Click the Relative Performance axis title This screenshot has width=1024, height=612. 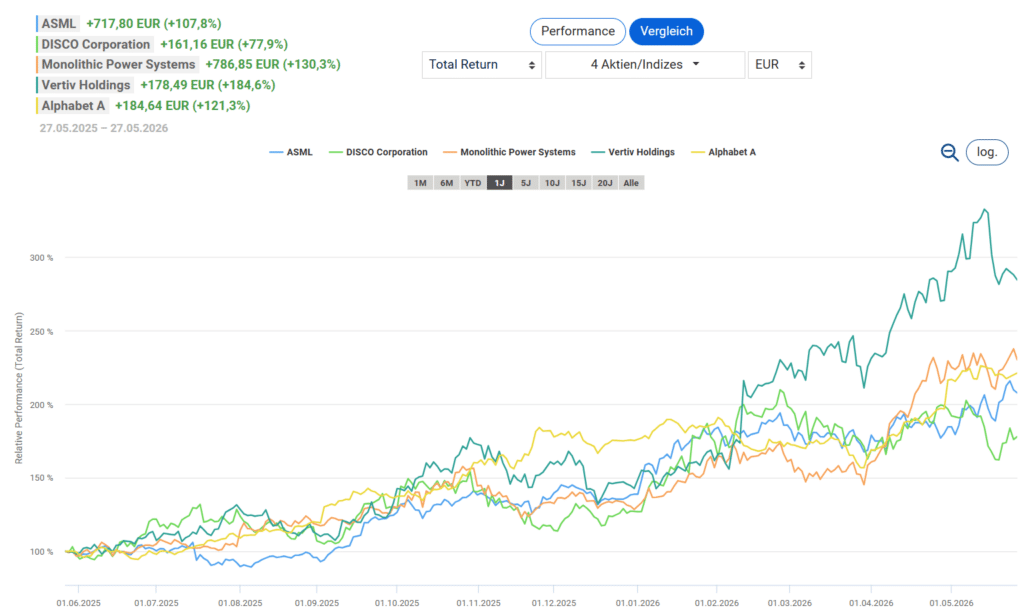[18, 388]
